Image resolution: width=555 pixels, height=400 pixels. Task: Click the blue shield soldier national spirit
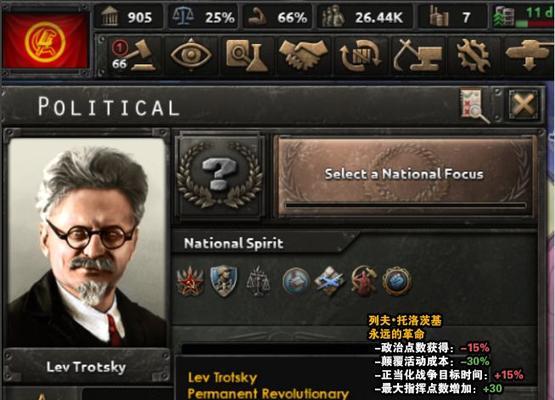coord(224,281)
